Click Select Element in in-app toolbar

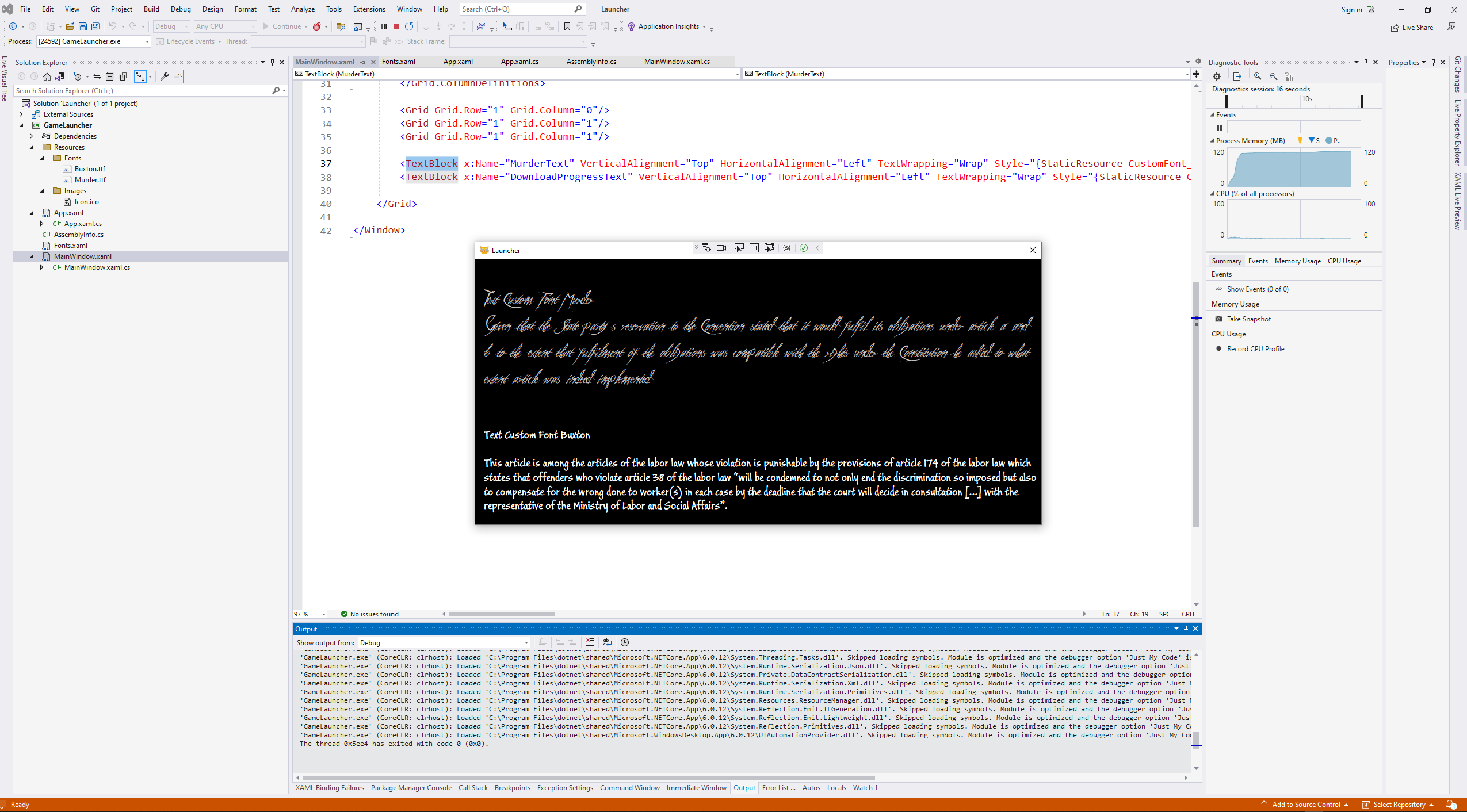(739, 248)
